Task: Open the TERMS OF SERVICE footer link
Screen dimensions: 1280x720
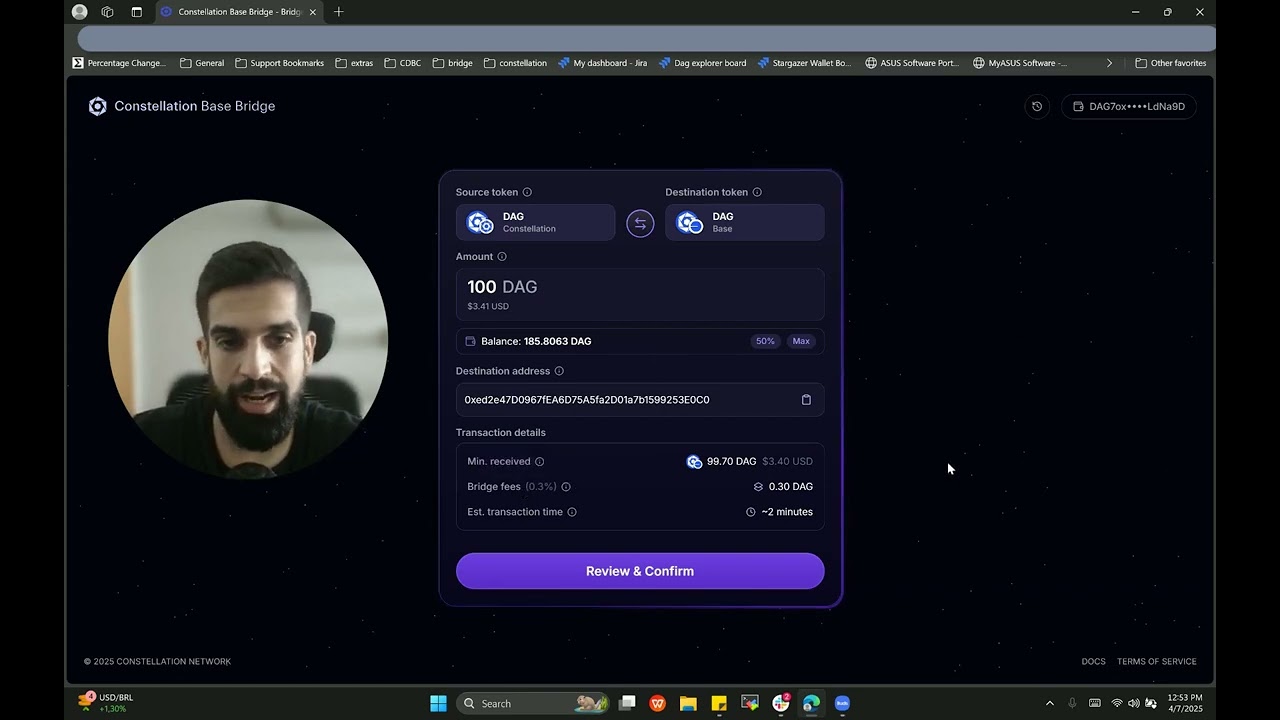Action: [x=1156, y=662]
